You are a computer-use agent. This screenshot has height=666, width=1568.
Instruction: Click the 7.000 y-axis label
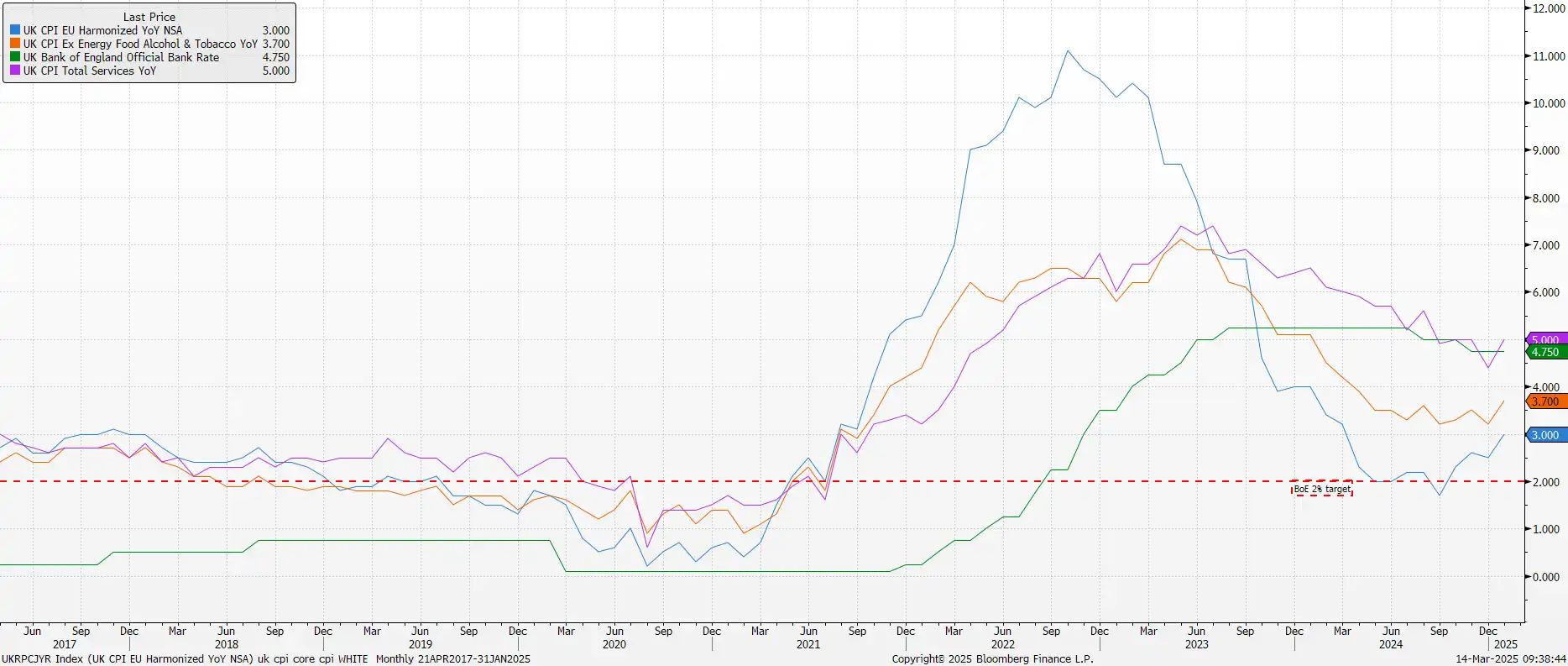[1546, 245]
